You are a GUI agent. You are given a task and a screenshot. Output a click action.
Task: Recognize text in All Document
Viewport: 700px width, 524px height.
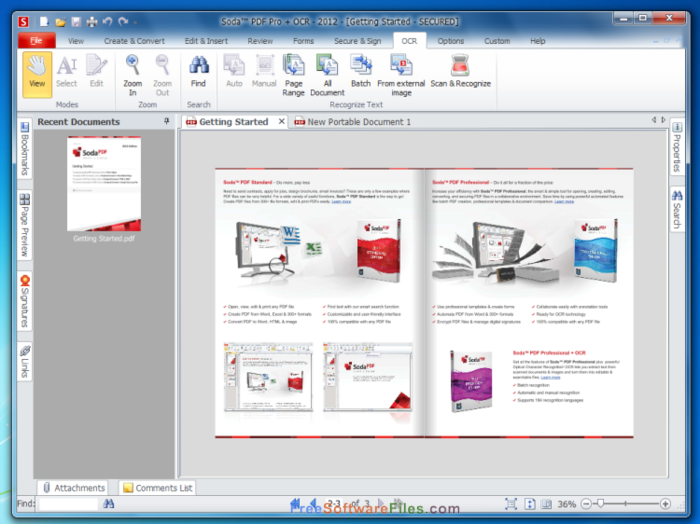[x=327, y=75]
